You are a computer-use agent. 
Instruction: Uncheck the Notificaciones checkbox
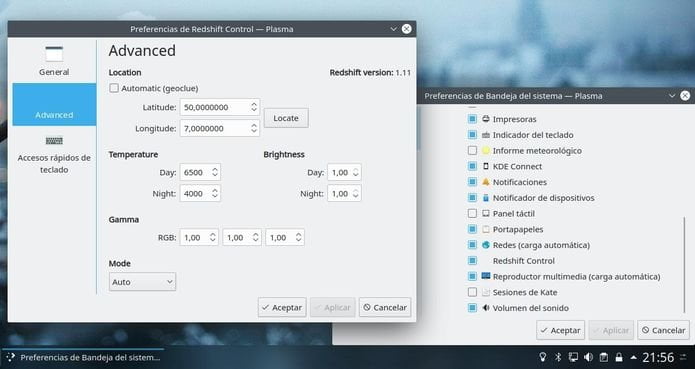point(472,182)
